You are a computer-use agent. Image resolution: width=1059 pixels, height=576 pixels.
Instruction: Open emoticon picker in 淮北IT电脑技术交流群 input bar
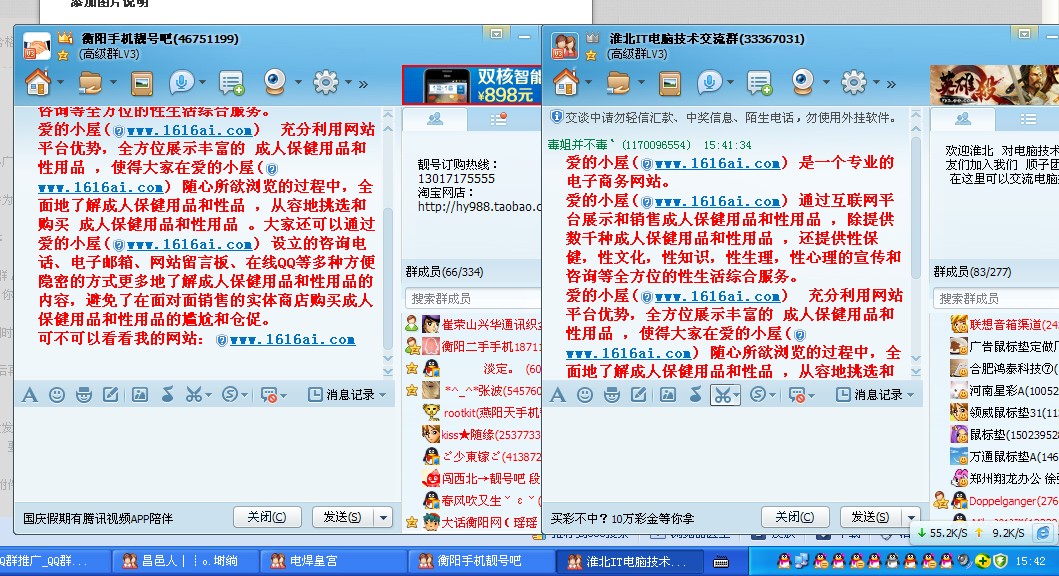pyautogui.click(x=585, y=394)
